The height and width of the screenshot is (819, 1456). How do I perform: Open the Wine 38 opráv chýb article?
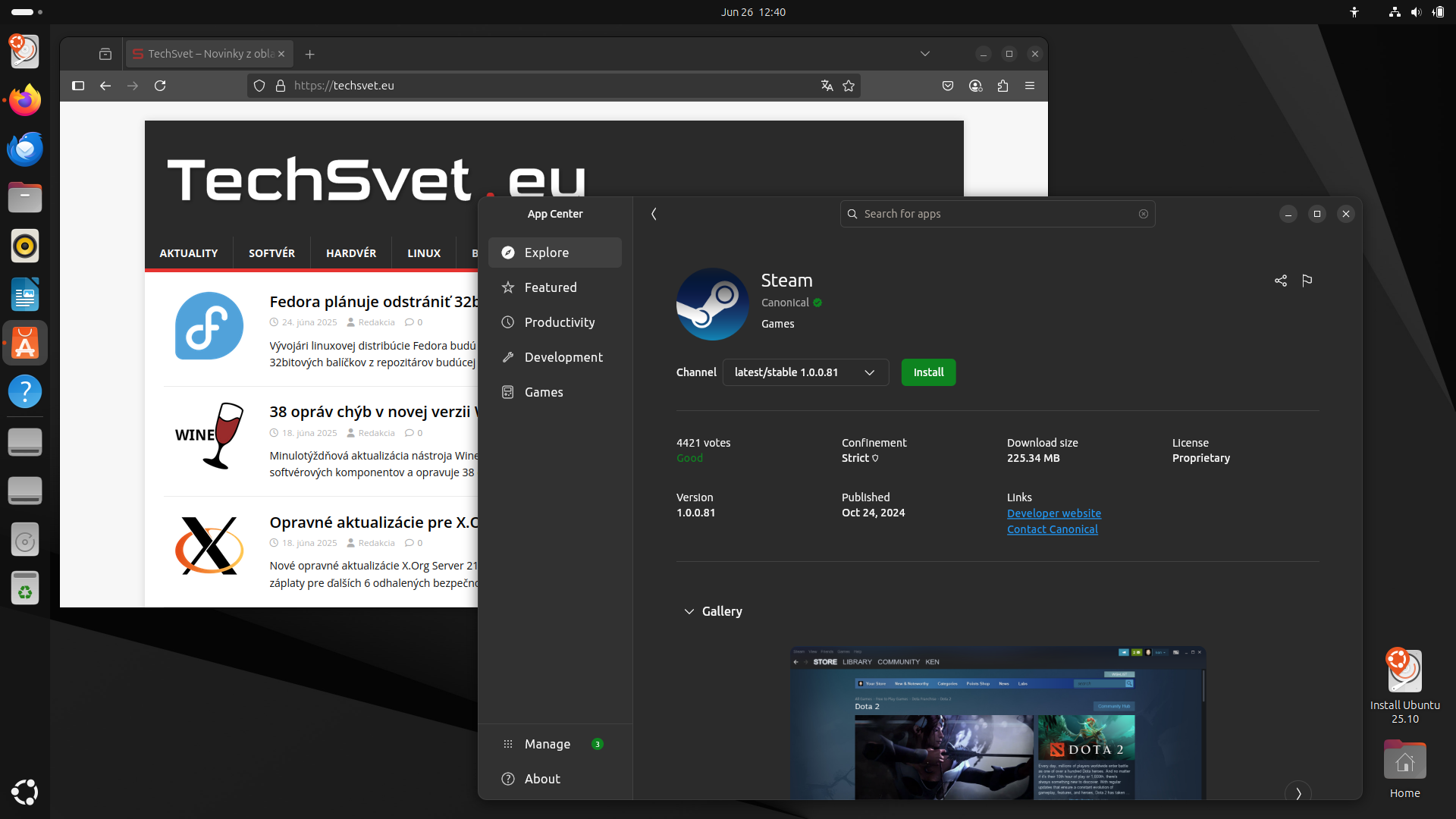374,412
